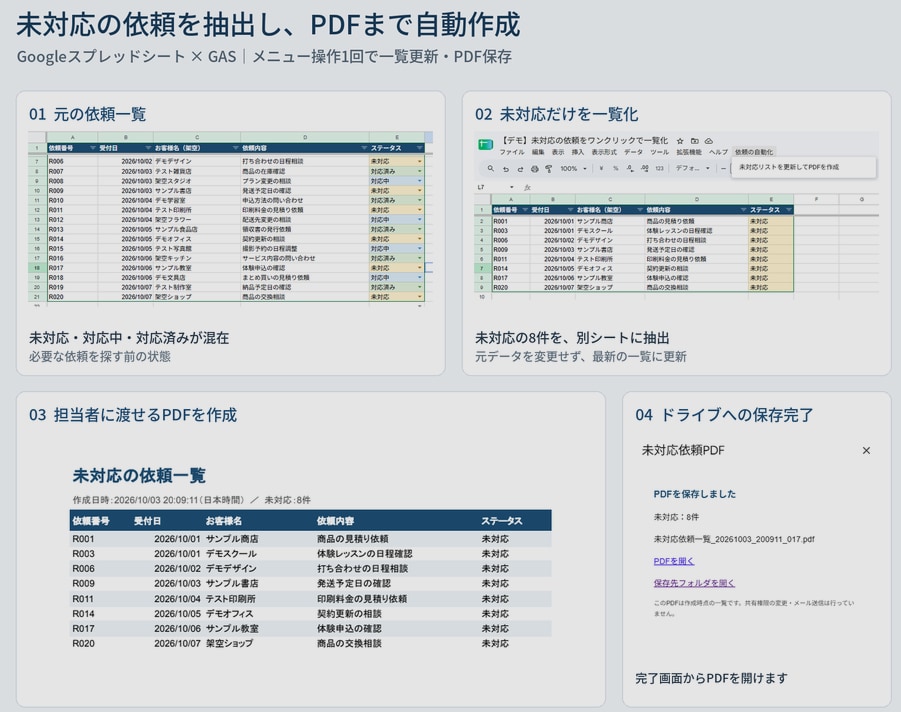Open the 123 number format menu

(659, 168)
